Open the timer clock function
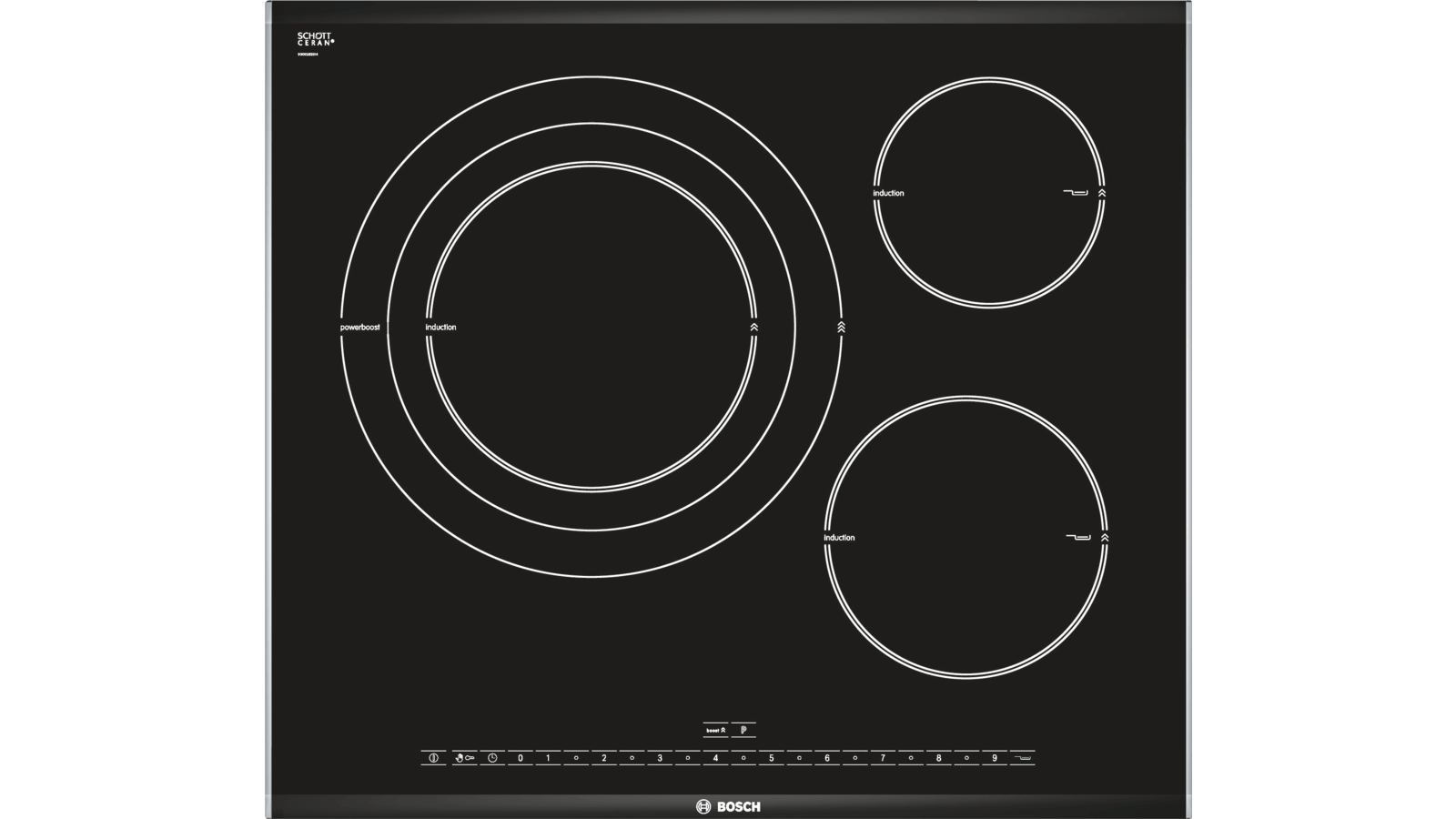 click(492, 757)
